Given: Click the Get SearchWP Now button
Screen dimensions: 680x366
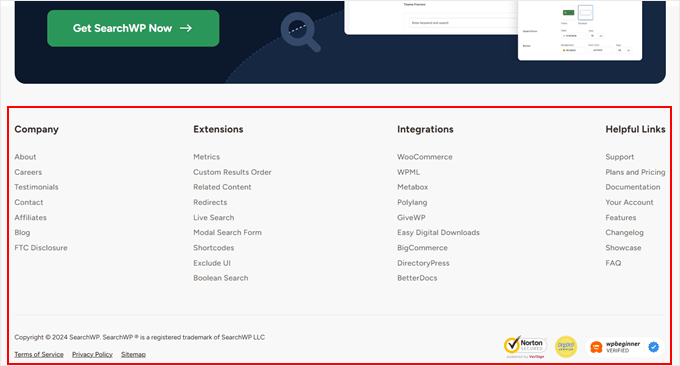Looking at the screenshot, I should [x=133, y=28].
